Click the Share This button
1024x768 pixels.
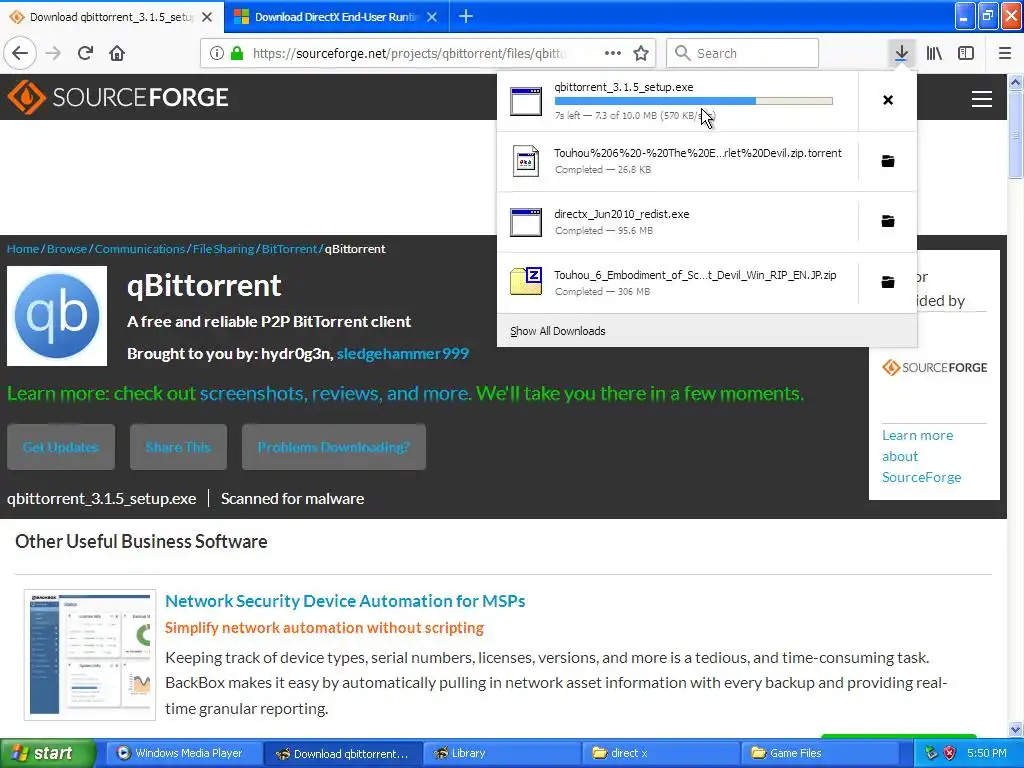pos(178,447)
